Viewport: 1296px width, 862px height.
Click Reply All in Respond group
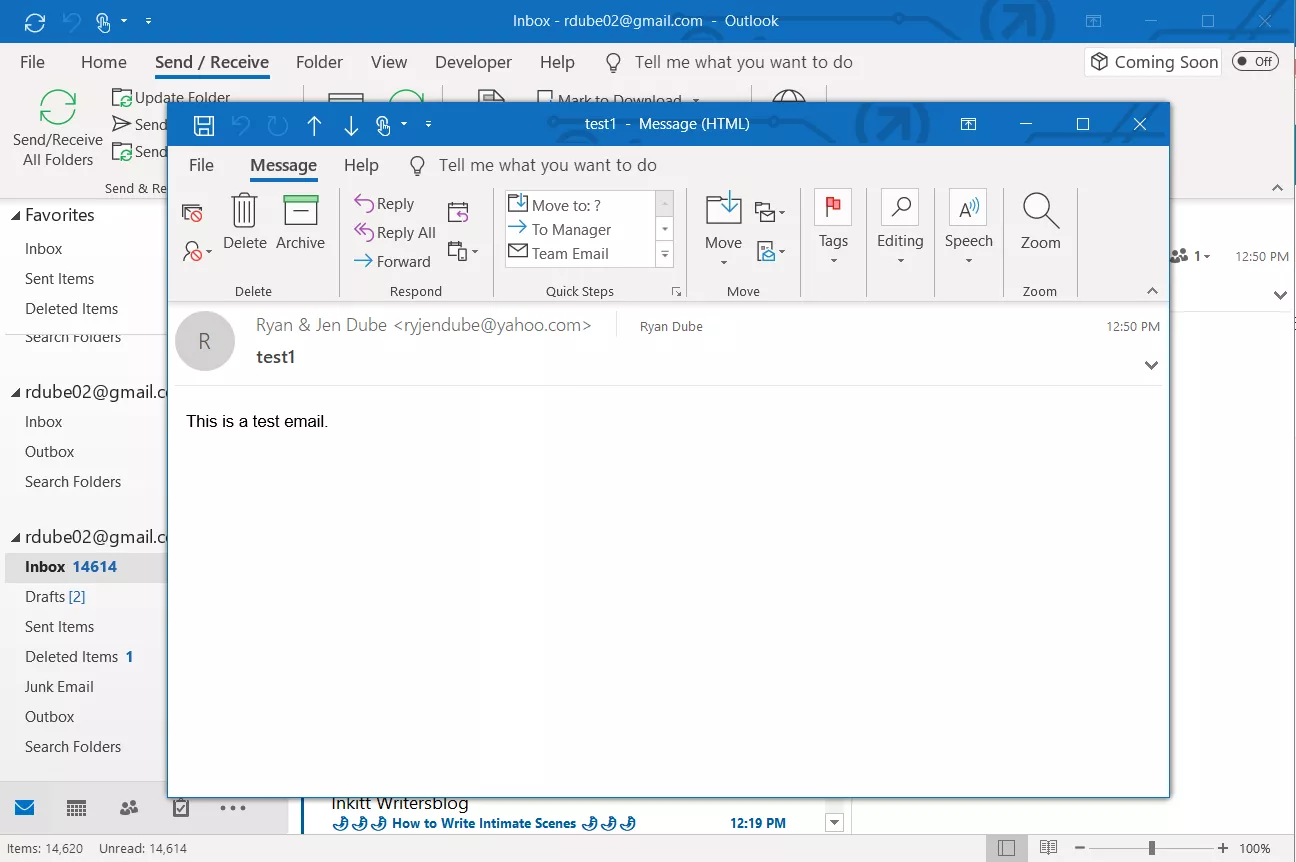click(x=395, y=233)
